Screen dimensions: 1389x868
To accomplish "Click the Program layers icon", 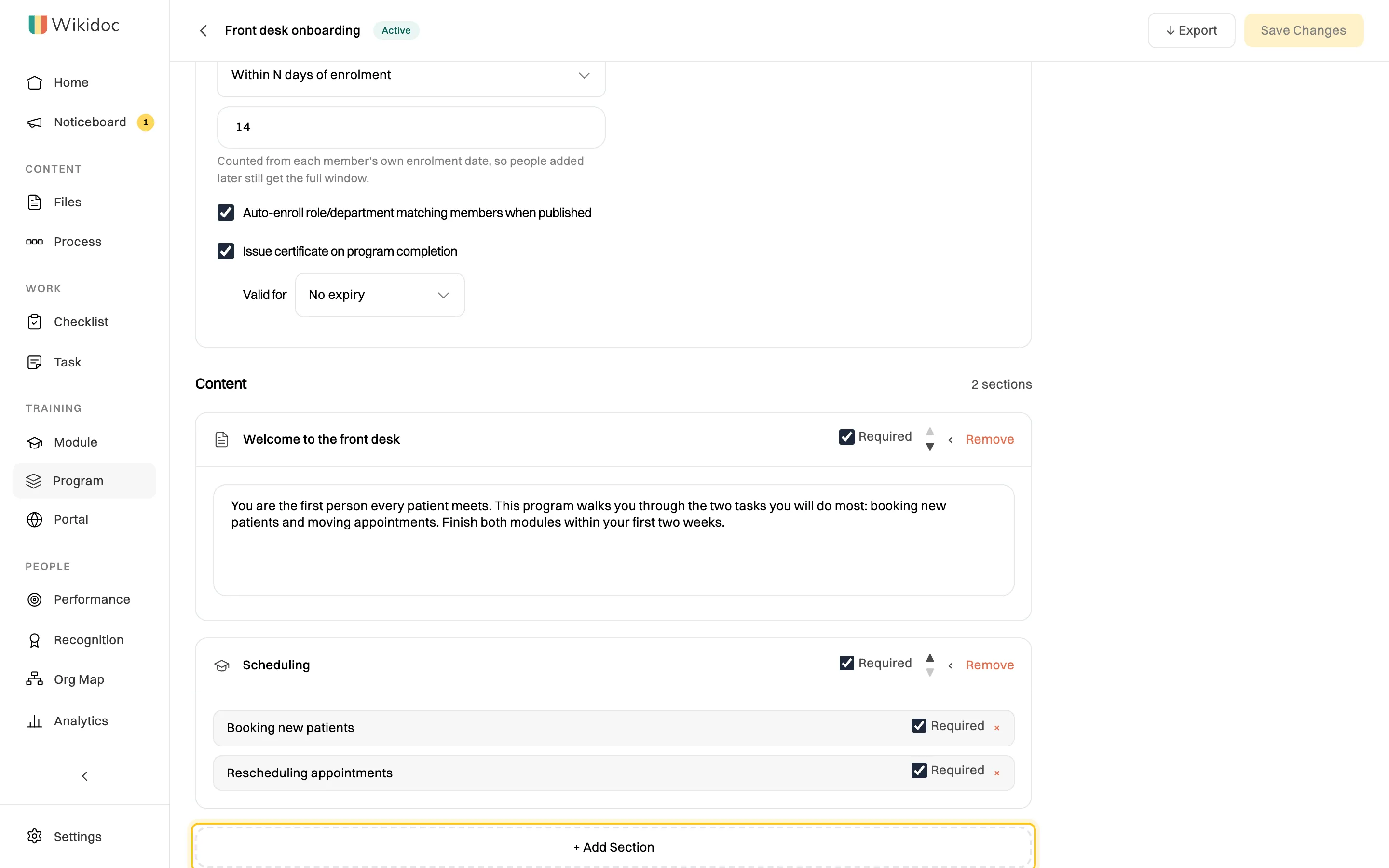I will click(x=34, y=481).
